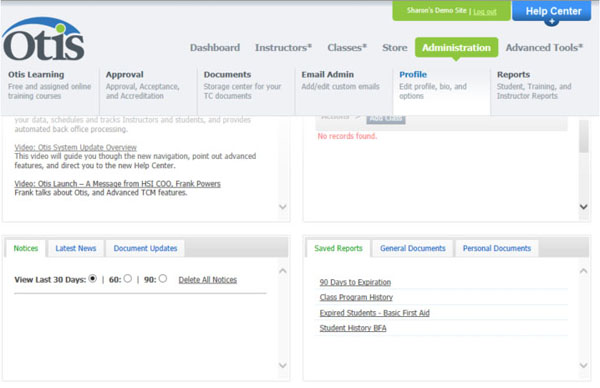Screen dimensions: 600x388
Task: Open Class Program History report
Action: tap(356, 297)
